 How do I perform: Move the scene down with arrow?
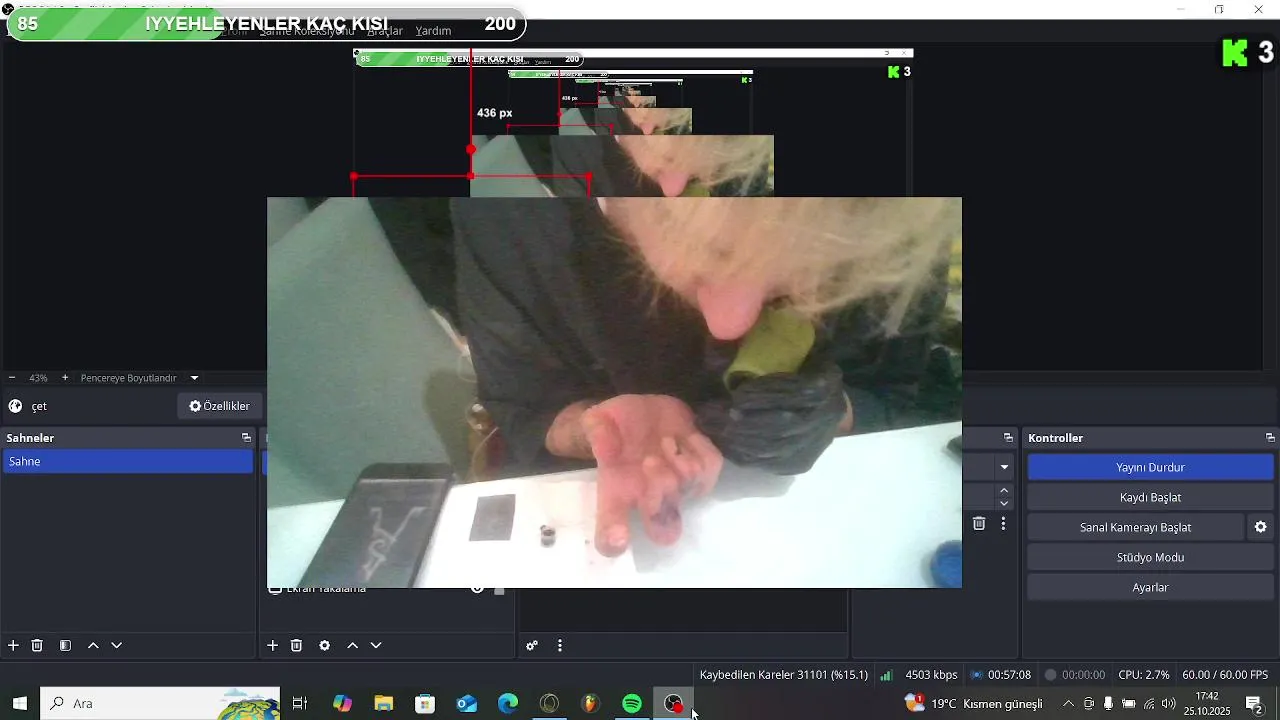pos(116,646)
